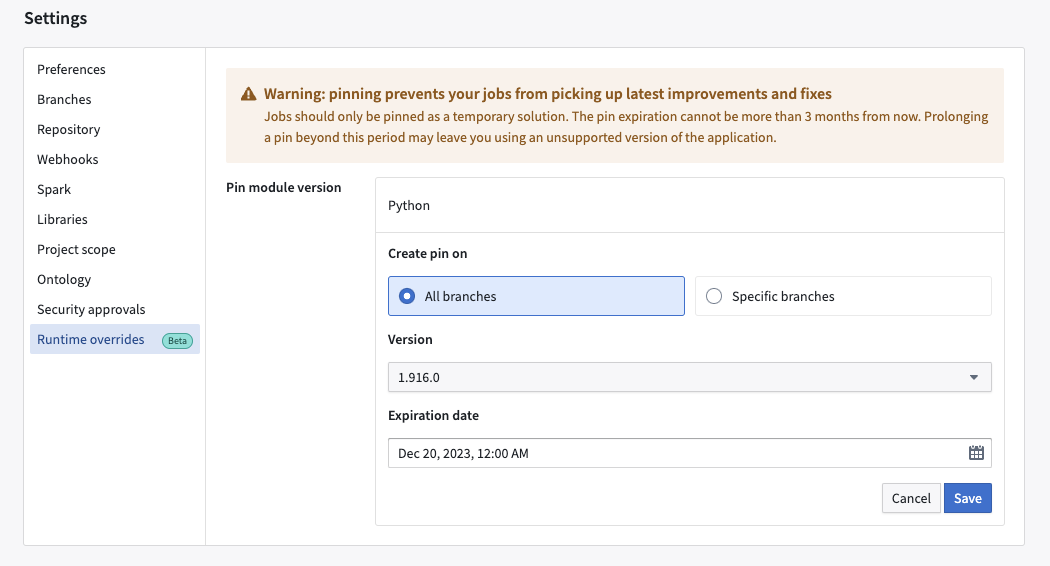1050x566 pixels.
Task: Save the pin configuration
Action: pyautogui.click(x=968, y=498)
